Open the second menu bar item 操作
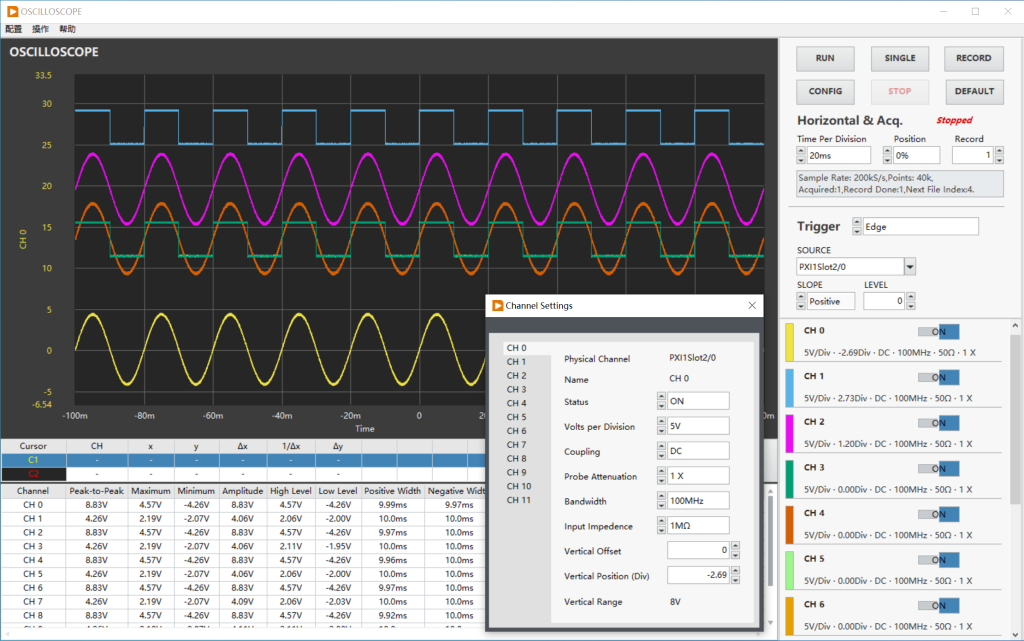 pyautogui.click(x=40, y=29)
